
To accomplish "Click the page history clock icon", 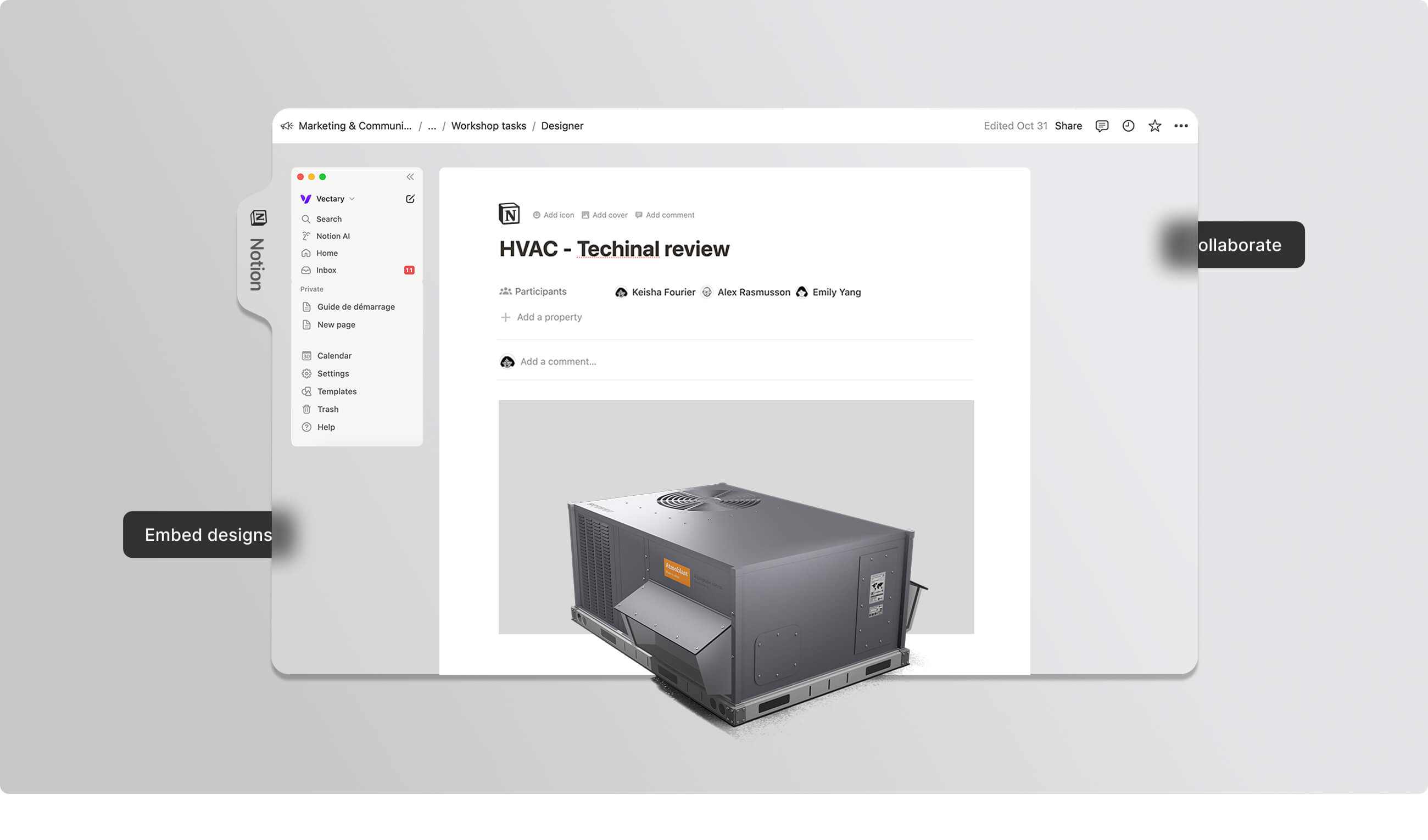I will (x=1128, y=126).
